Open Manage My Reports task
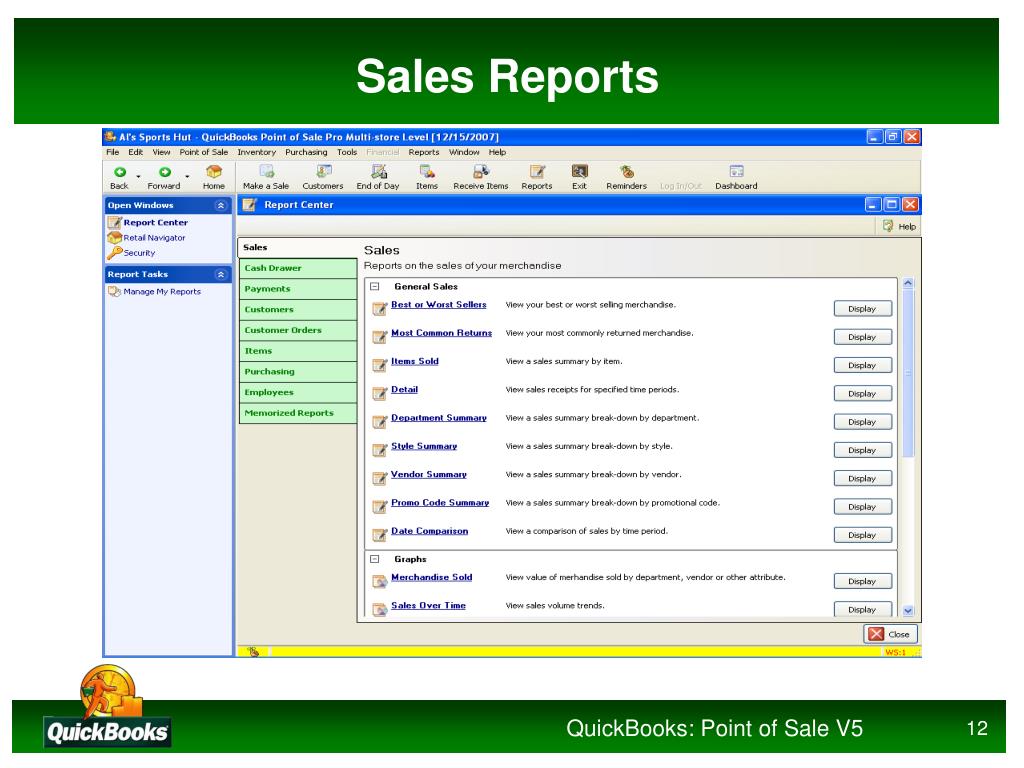Image resolution: width=1024 pixels, height=768 pixels. pos(162,292)
